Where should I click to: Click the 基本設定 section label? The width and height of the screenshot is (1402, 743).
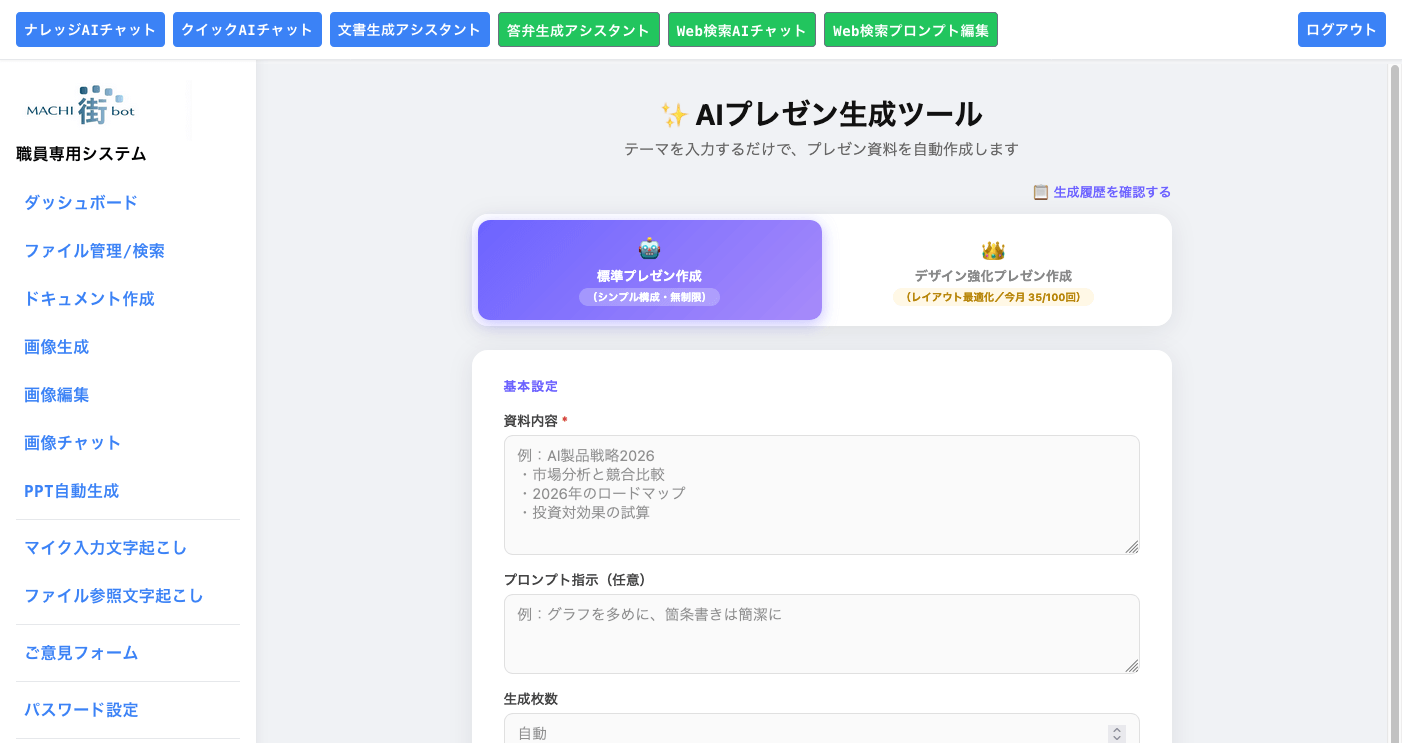(x=531, y=386)
